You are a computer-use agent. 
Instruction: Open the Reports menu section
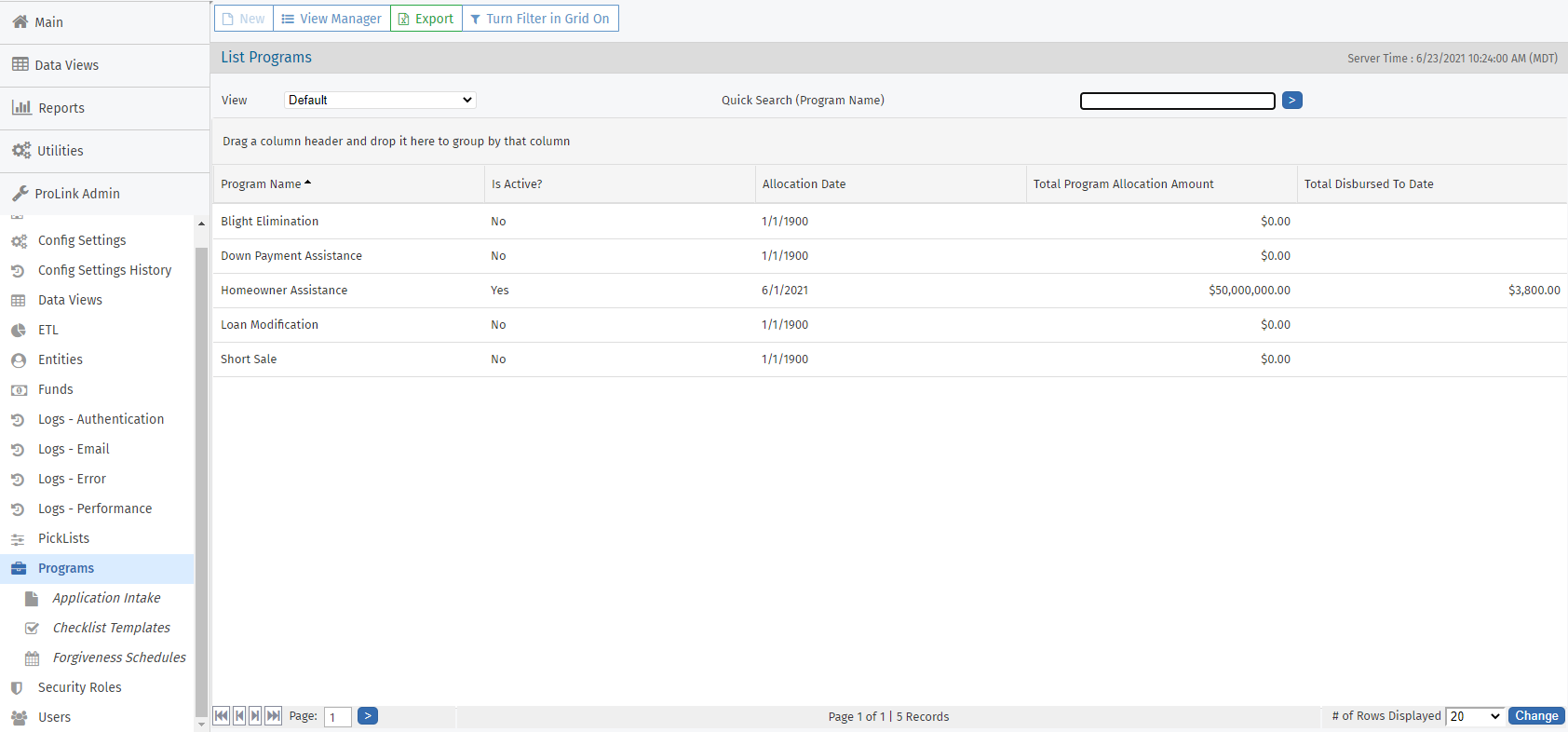tap(61, 108)
